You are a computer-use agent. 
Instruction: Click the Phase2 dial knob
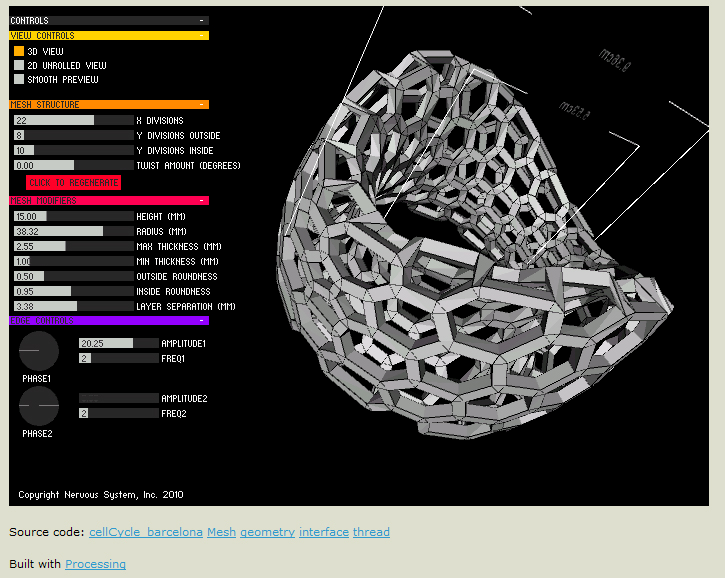[39, 406]
